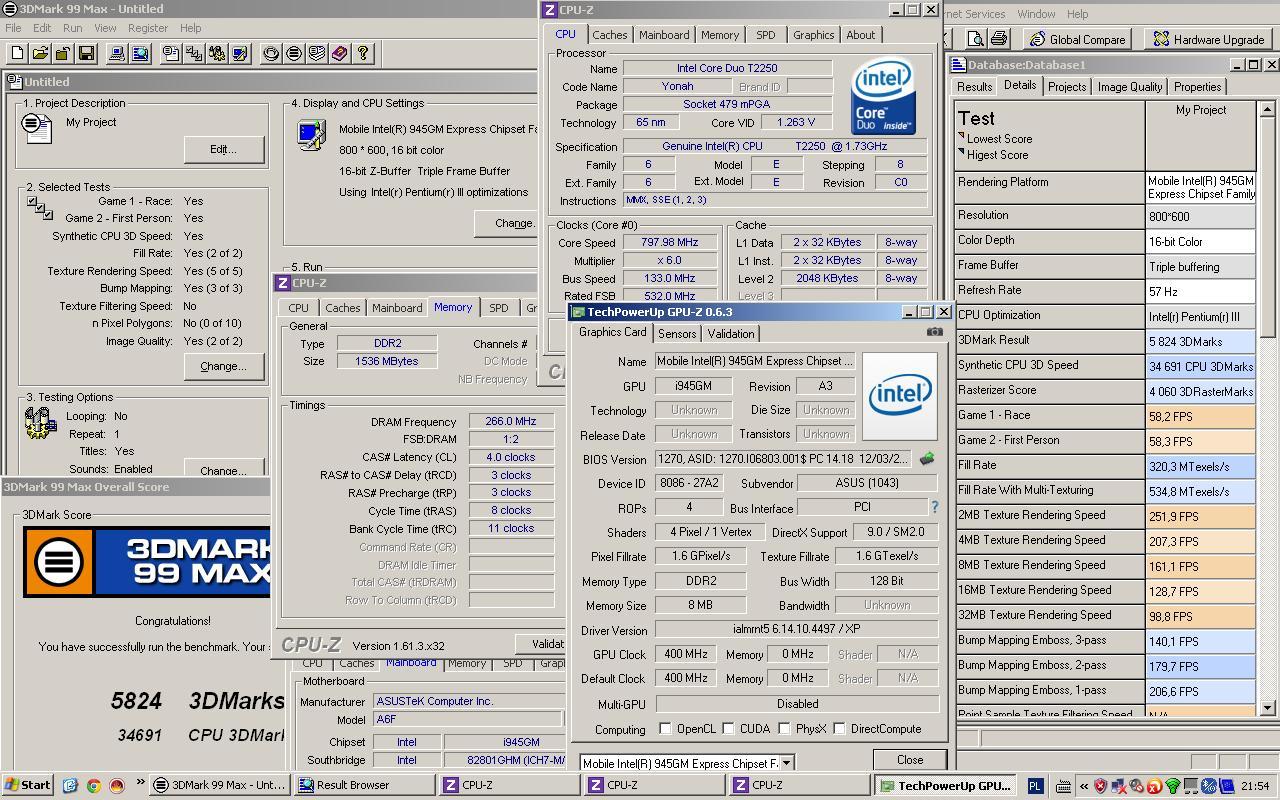Click the Chrome icon in quick launch
The image size is (1280, 800).
pyautogui.click(x=93, y=785)
